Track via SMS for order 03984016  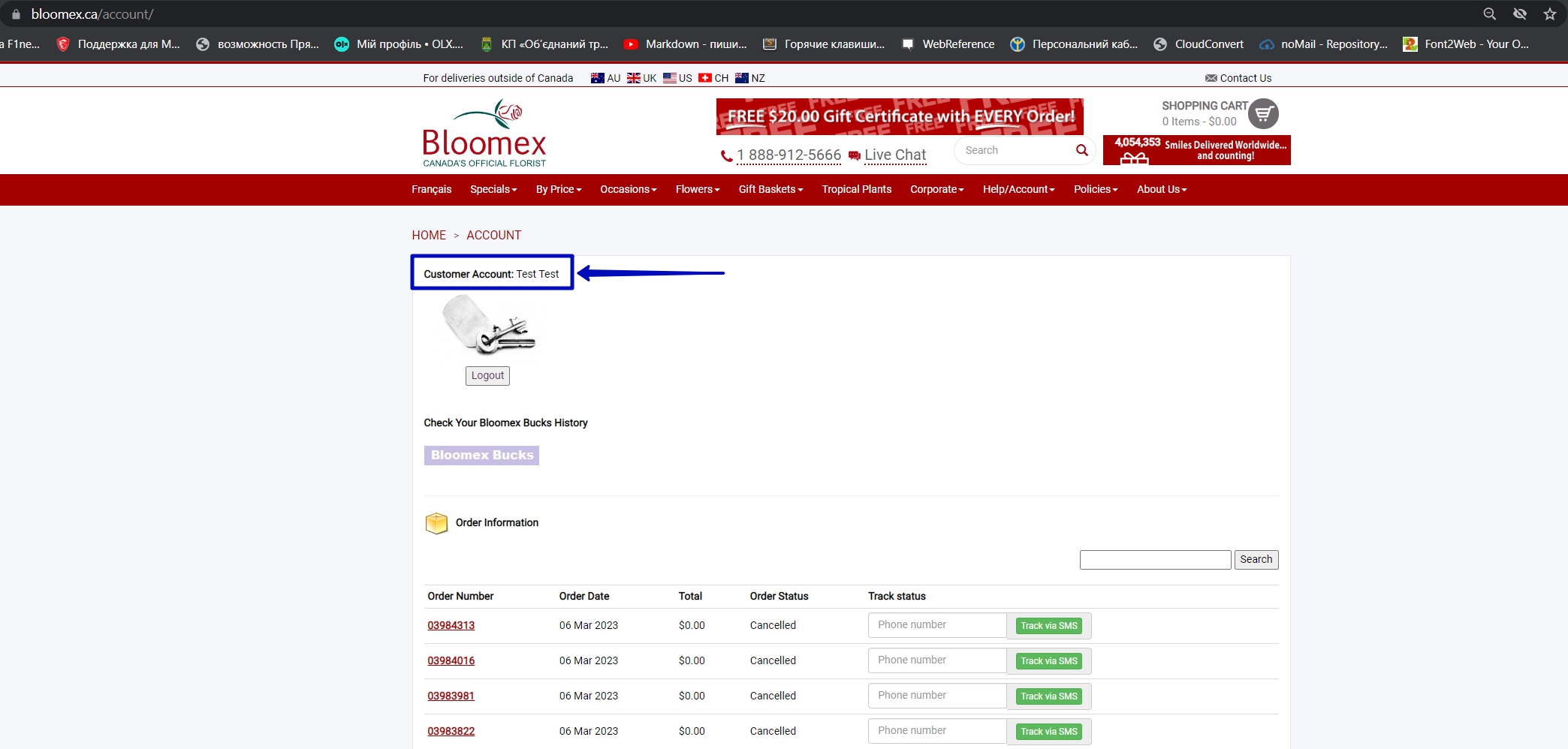tap(1049, 661)
